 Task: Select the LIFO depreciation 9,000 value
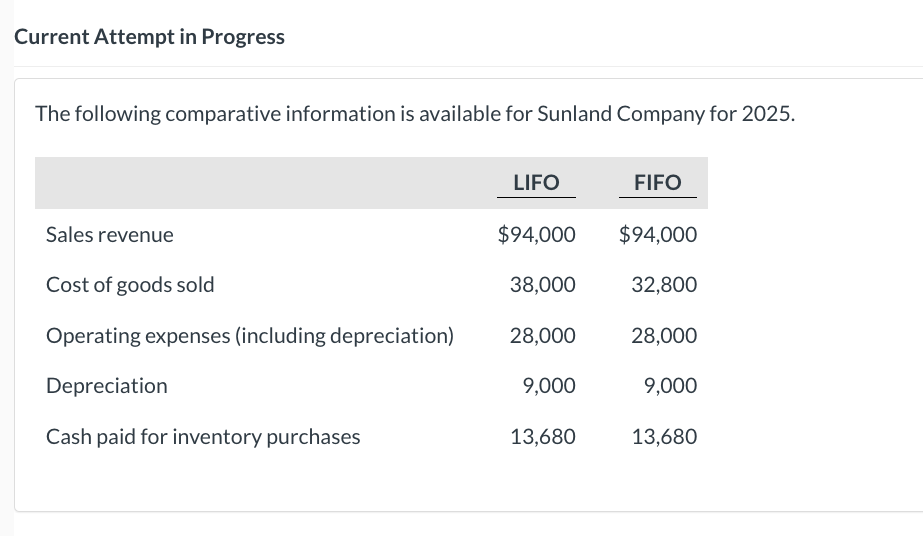point(548,386)
